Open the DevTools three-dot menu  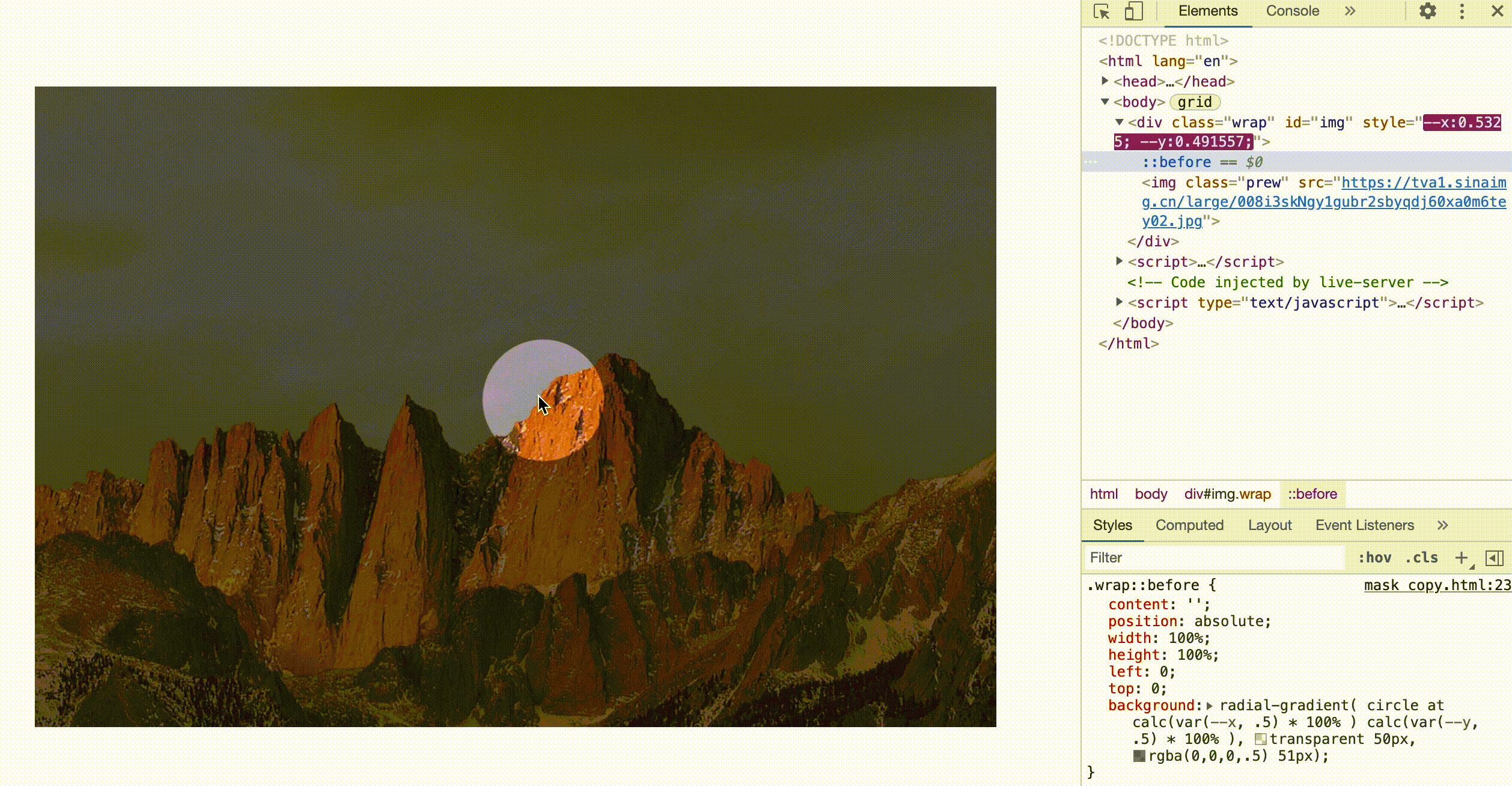(x=1462, y=11)
